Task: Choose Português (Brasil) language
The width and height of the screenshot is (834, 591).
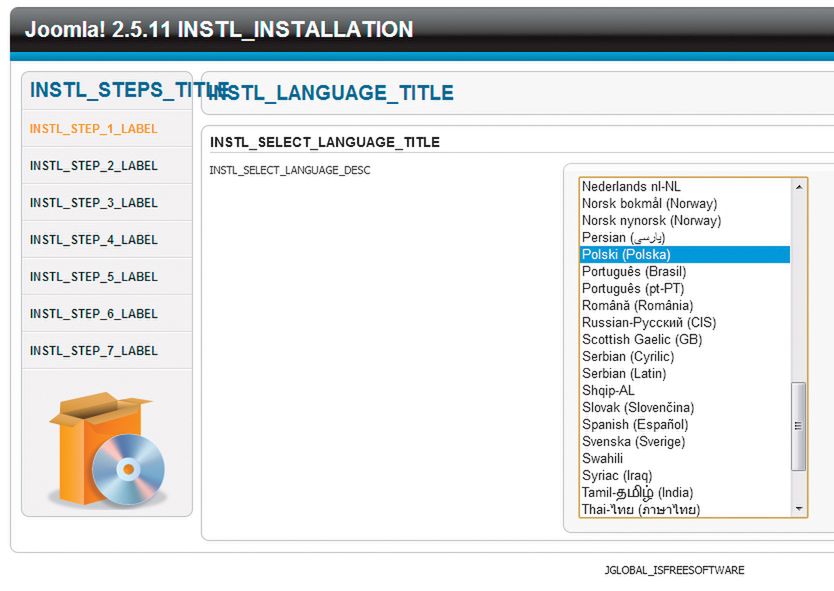Action: click(684, 271)
